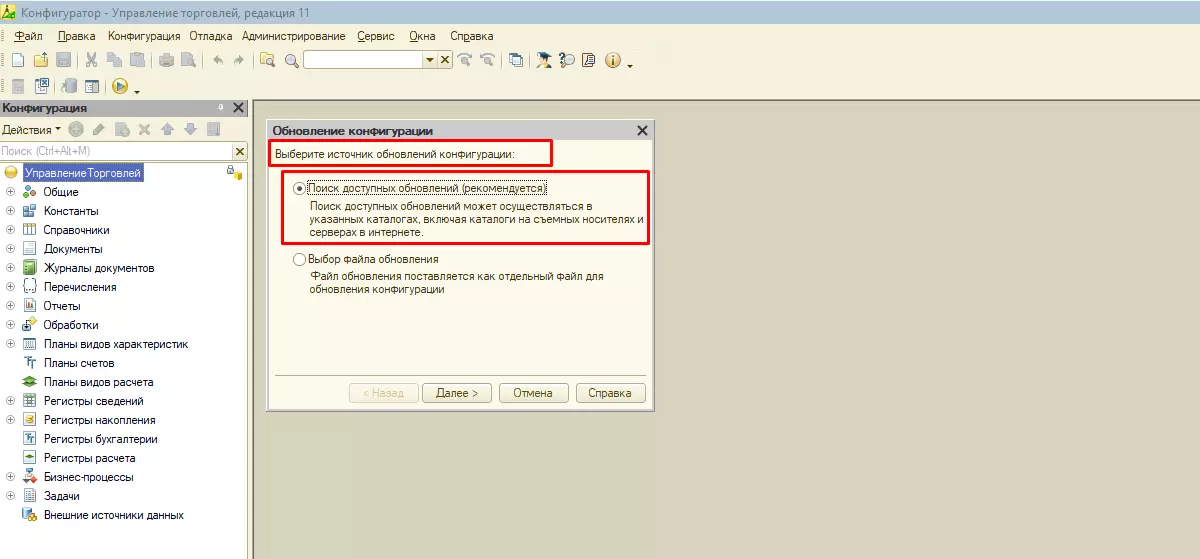Click the Delete X icon in Configuration panel toolbar
The height and width of the screenshot is (559, 1200).
click(x=144, y=129)
